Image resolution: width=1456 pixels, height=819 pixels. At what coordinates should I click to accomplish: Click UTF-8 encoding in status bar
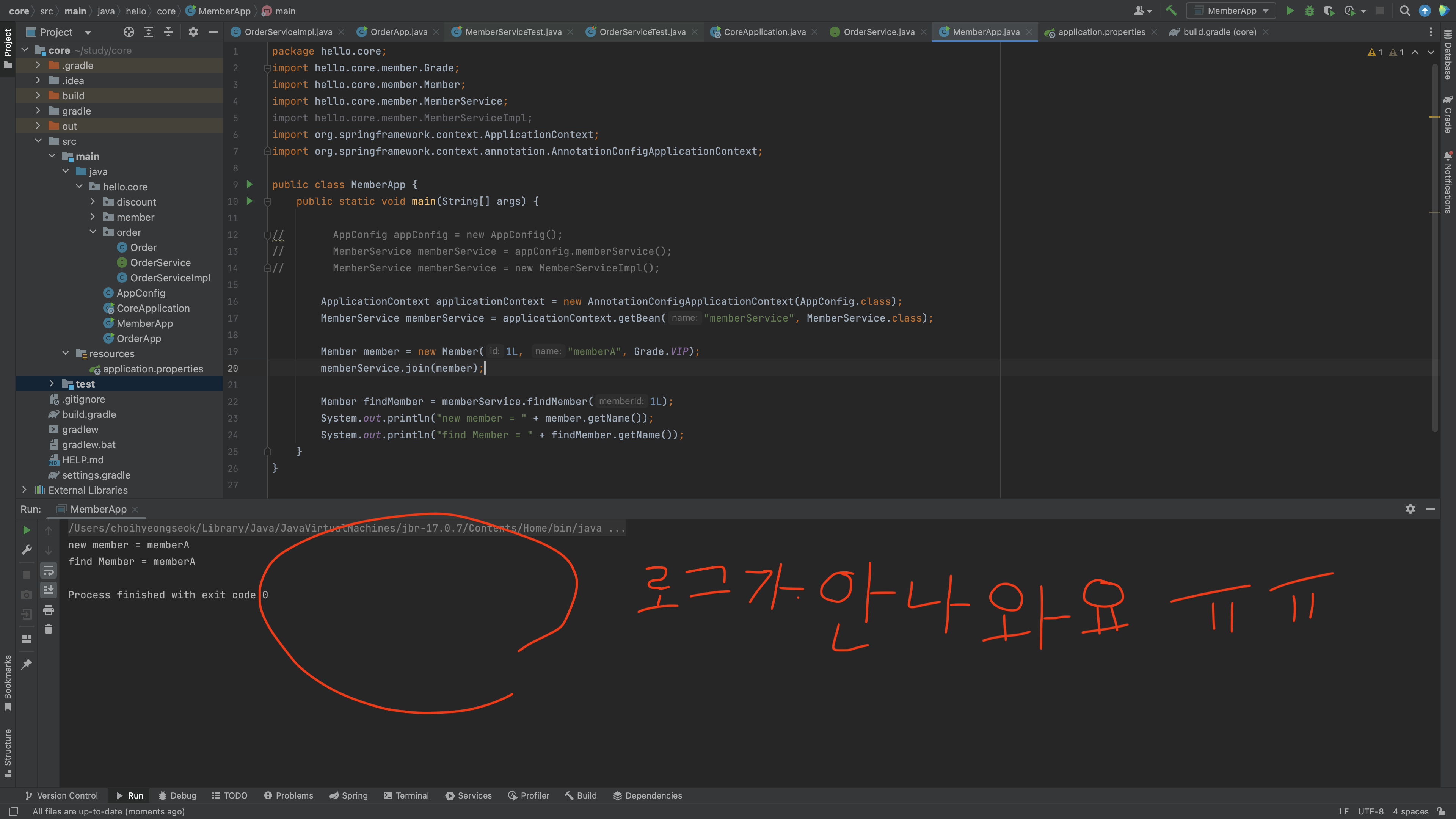1371,811
